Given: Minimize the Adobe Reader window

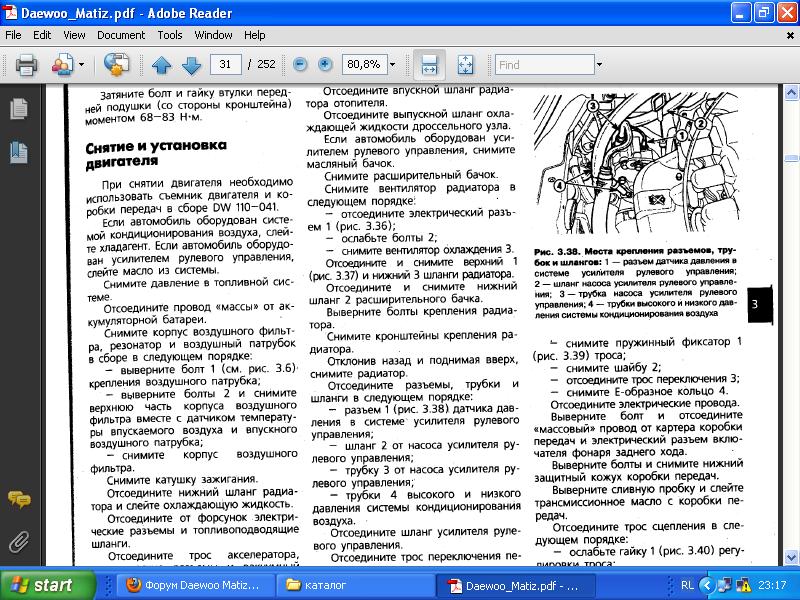Looking at the screenshot, I should point(741,13).
